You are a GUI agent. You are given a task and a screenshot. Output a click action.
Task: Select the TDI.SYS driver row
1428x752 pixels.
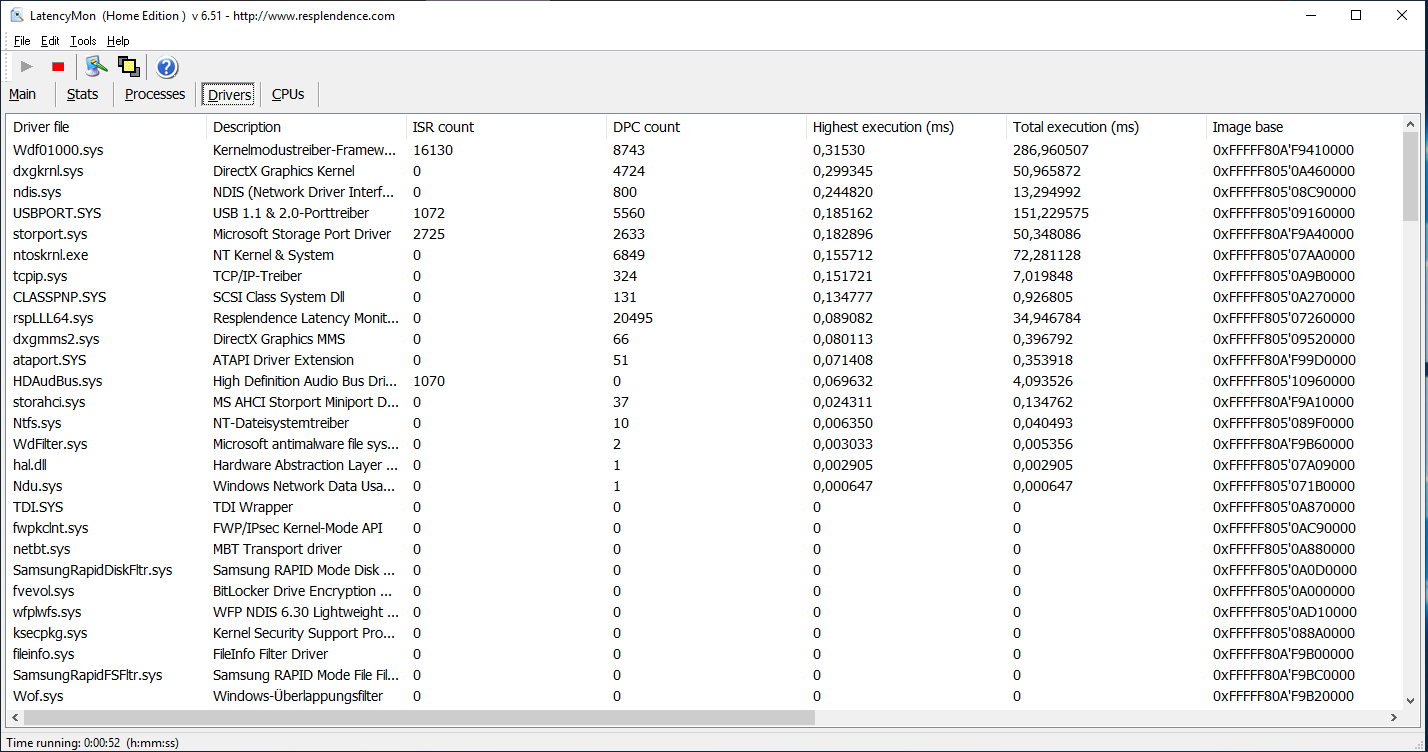704,507
